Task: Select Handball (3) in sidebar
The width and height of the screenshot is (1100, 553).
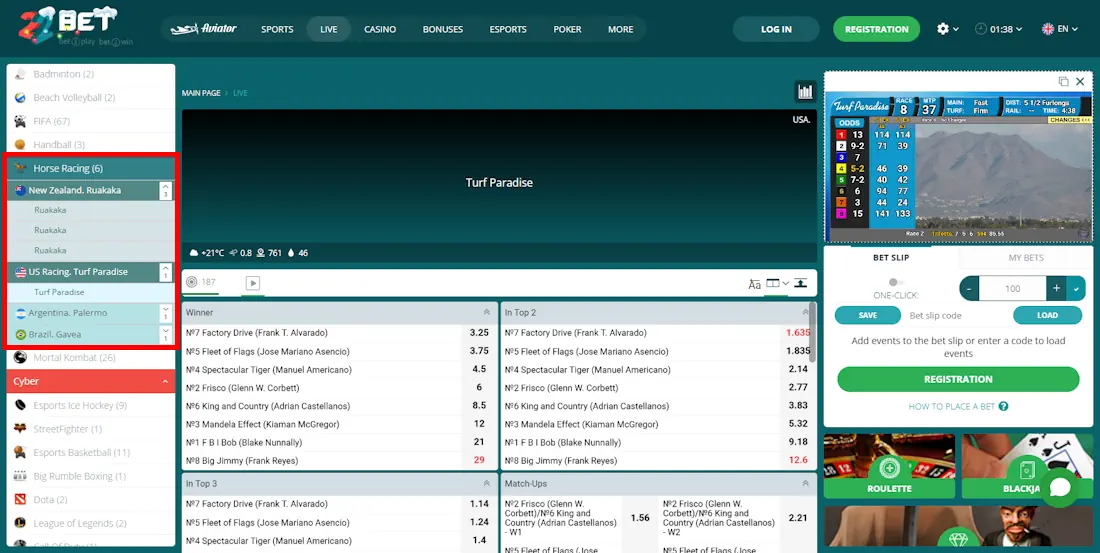Action: (91, 145)
